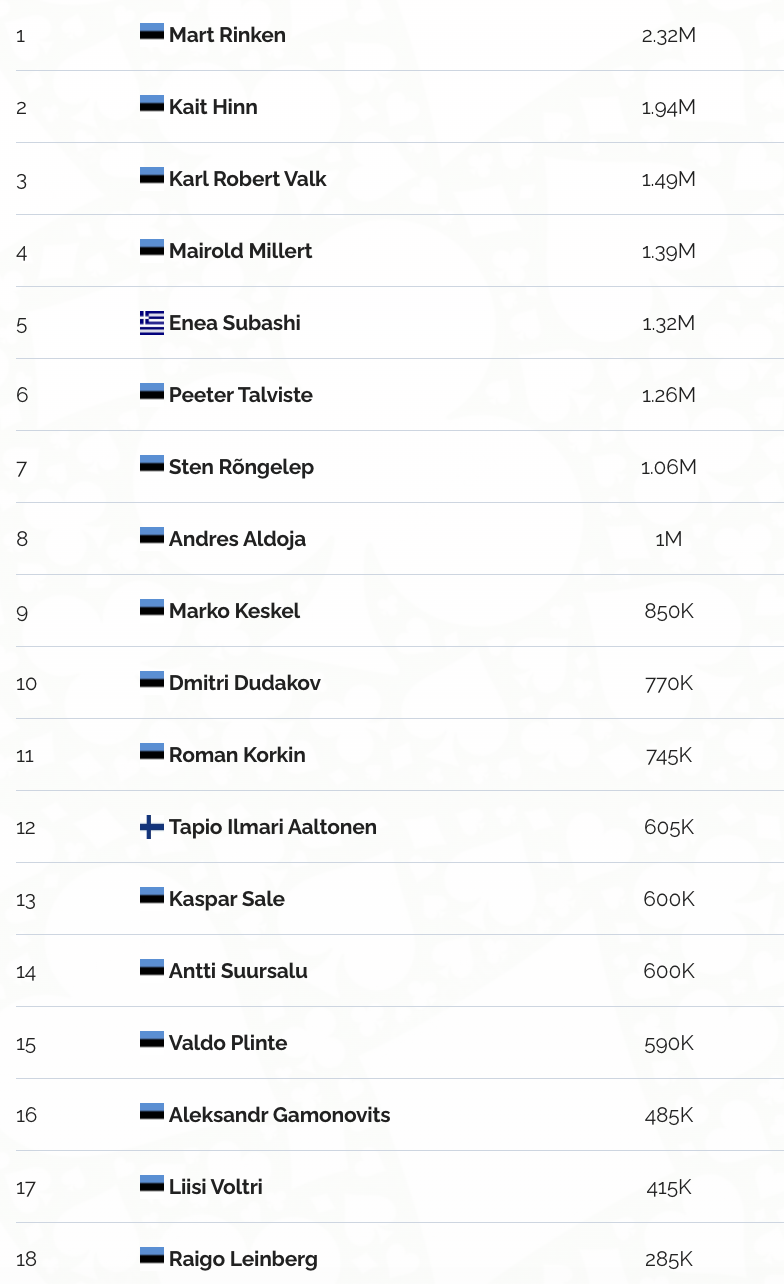Click the flag icon beside Kait Hinn
The width and height of the screenshot is (784, 1284).
click(x=152, y=104)
